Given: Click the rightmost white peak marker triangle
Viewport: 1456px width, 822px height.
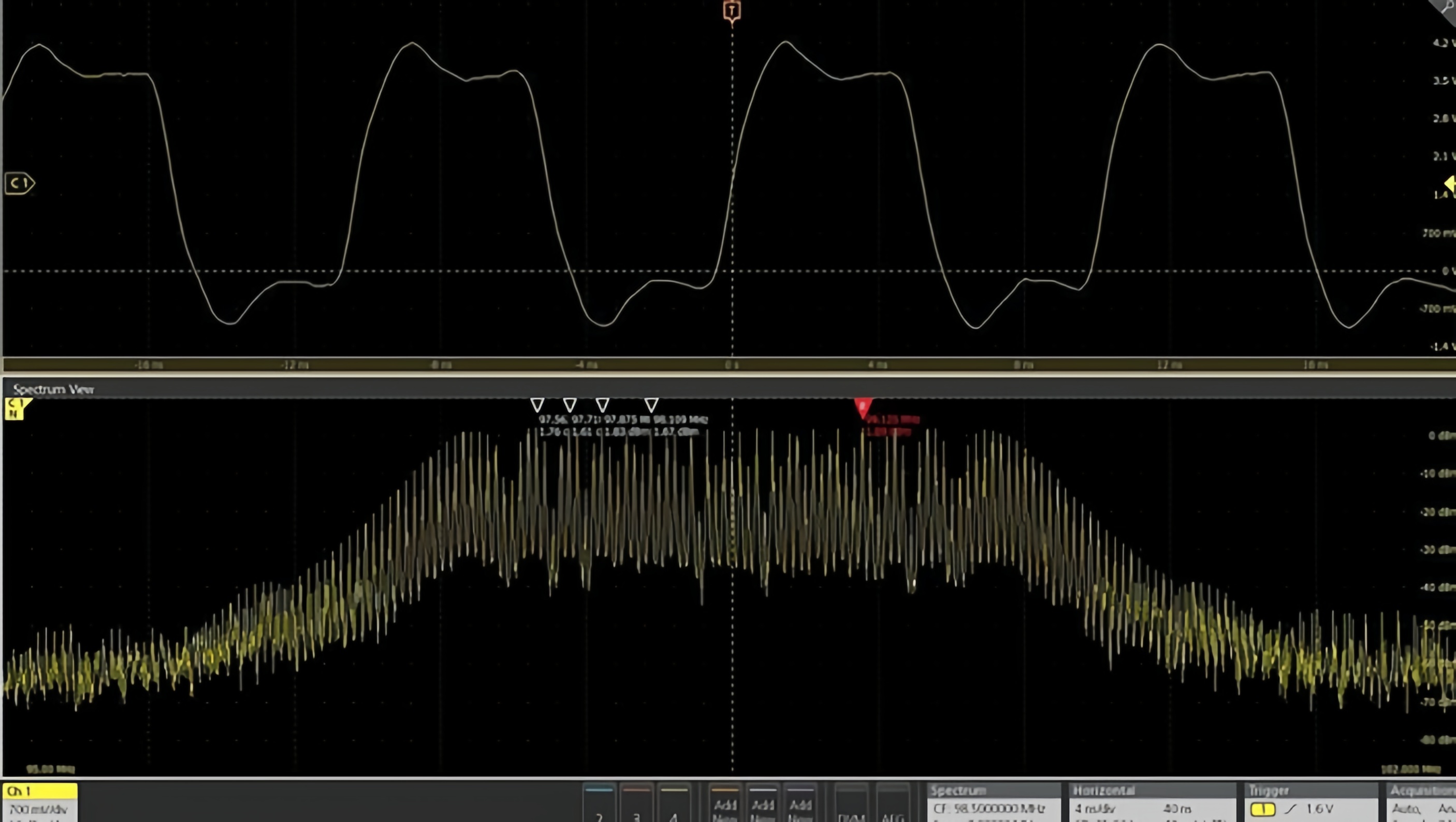Looking at the screenshot, I should click(x=651, y=404).
